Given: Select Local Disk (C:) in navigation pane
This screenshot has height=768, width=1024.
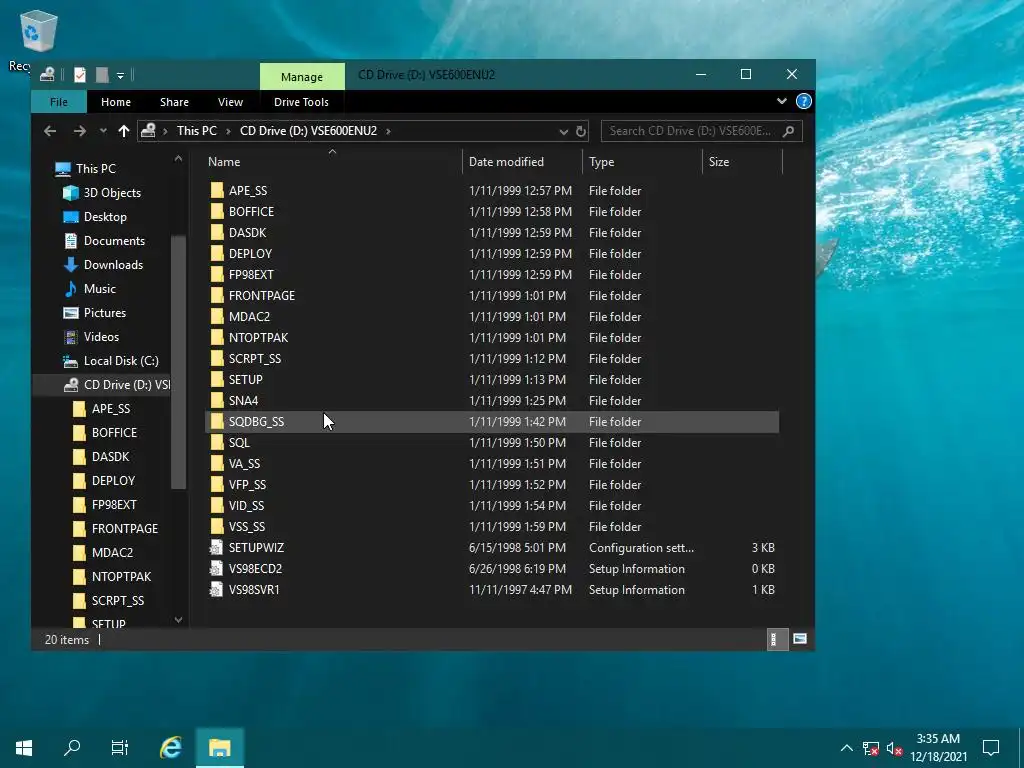Looking at the screenshot, I should pos(121,360).
